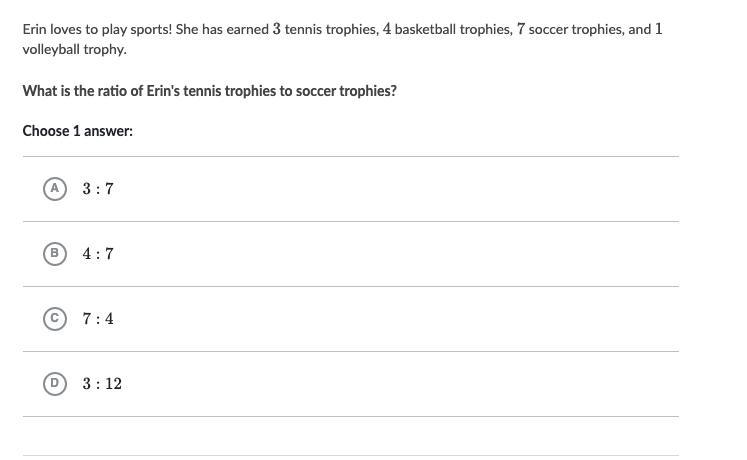747x460 pixels.
Task: Click the 'volleyball trophy.' text line
Action: tap(75, 50)
